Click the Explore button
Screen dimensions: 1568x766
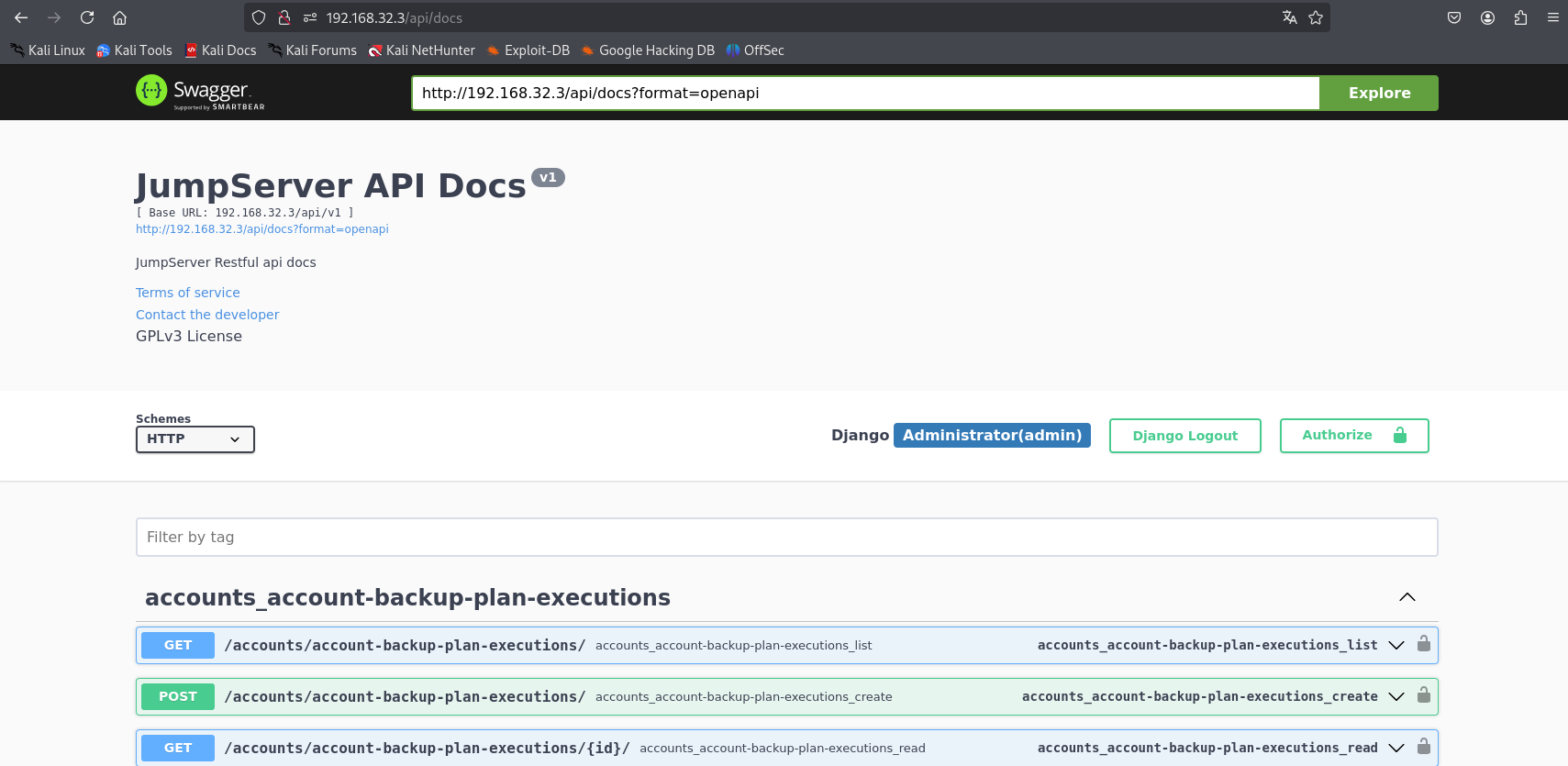(x=1379, y=93)
